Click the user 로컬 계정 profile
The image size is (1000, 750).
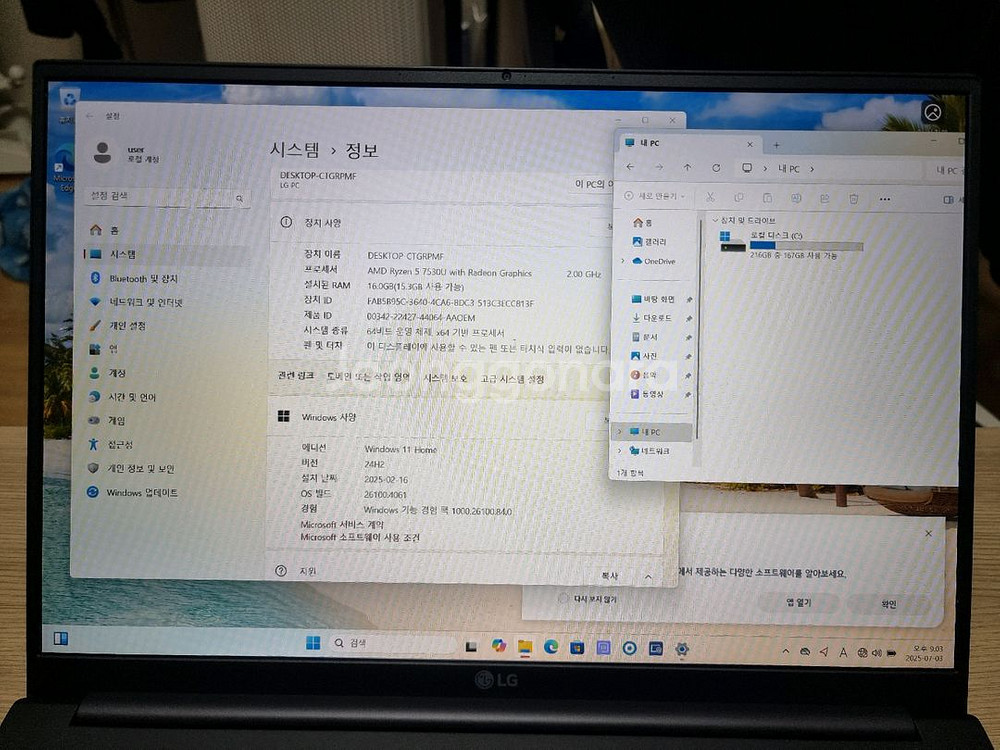pos(126,153)
